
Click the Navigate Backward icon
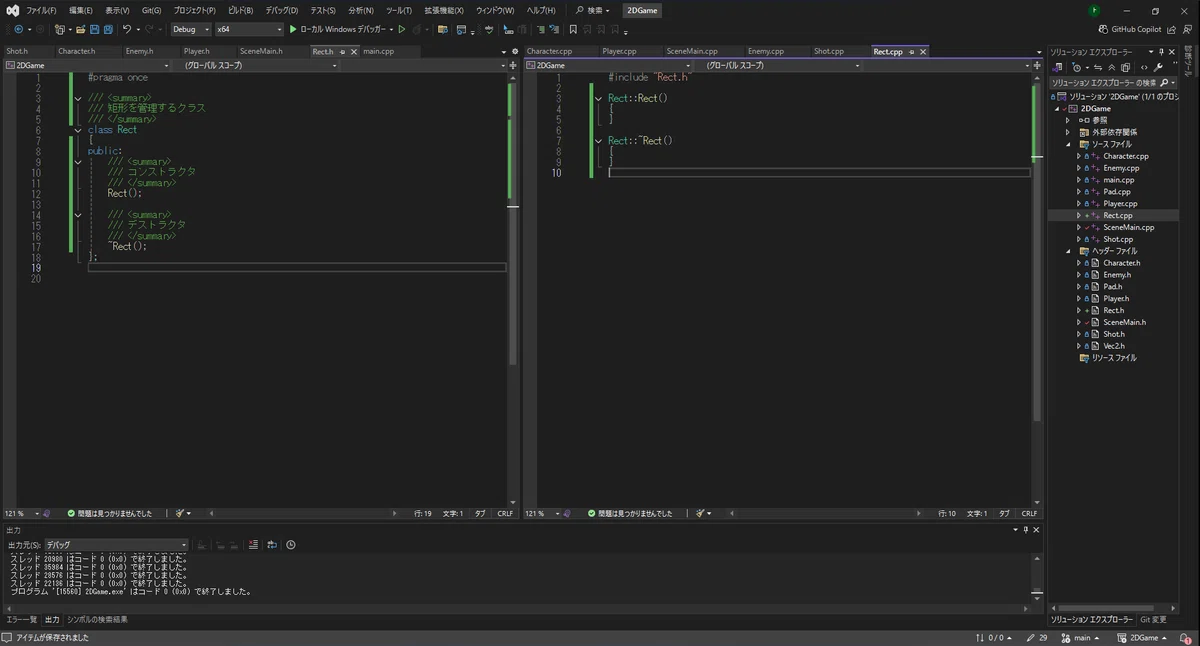coord(18,29)
